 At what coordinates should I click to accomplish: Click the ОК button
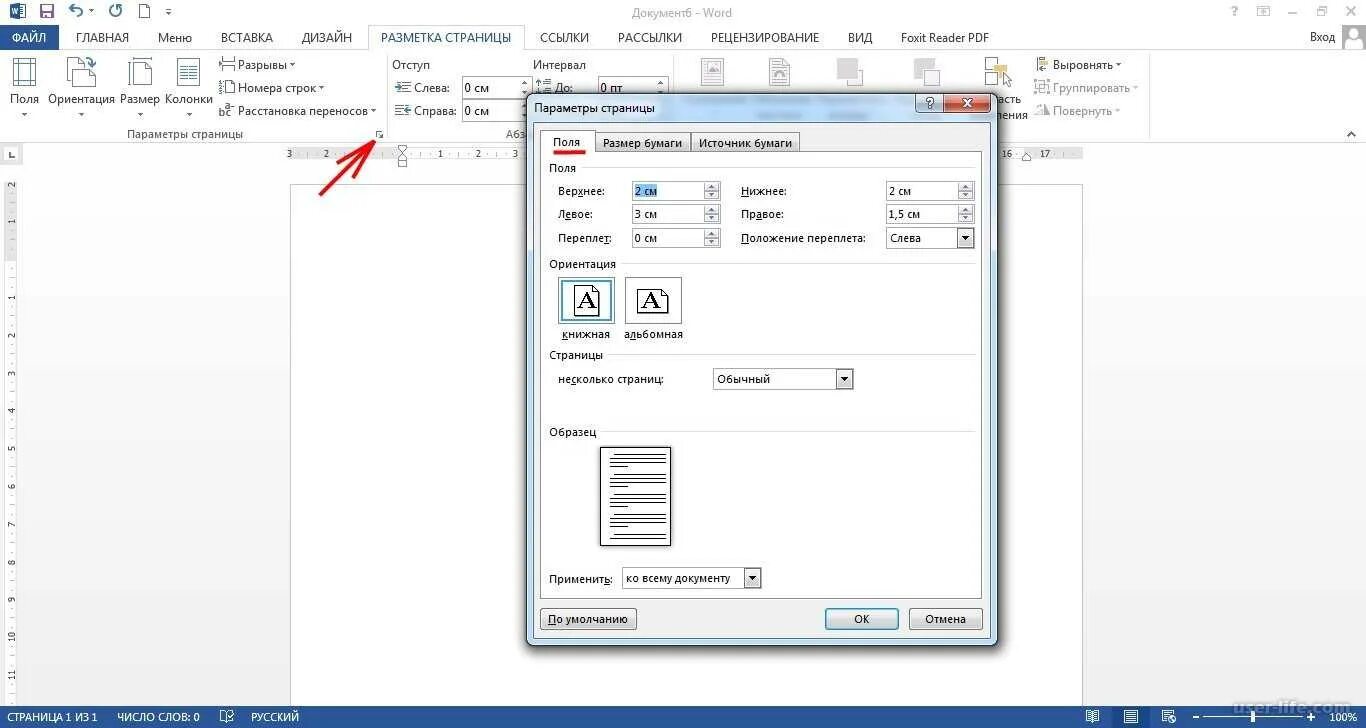pyautogui.click(x=862, y=619)
